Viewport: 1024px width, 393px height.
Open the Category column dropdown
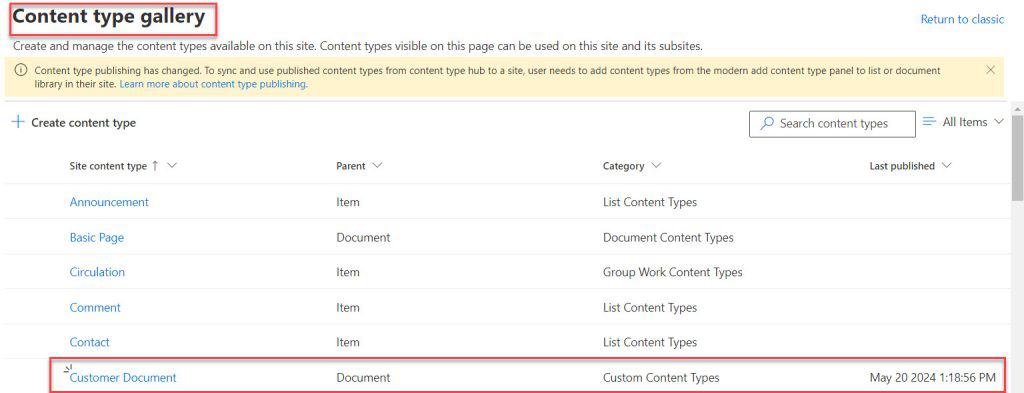coord(656,166)
